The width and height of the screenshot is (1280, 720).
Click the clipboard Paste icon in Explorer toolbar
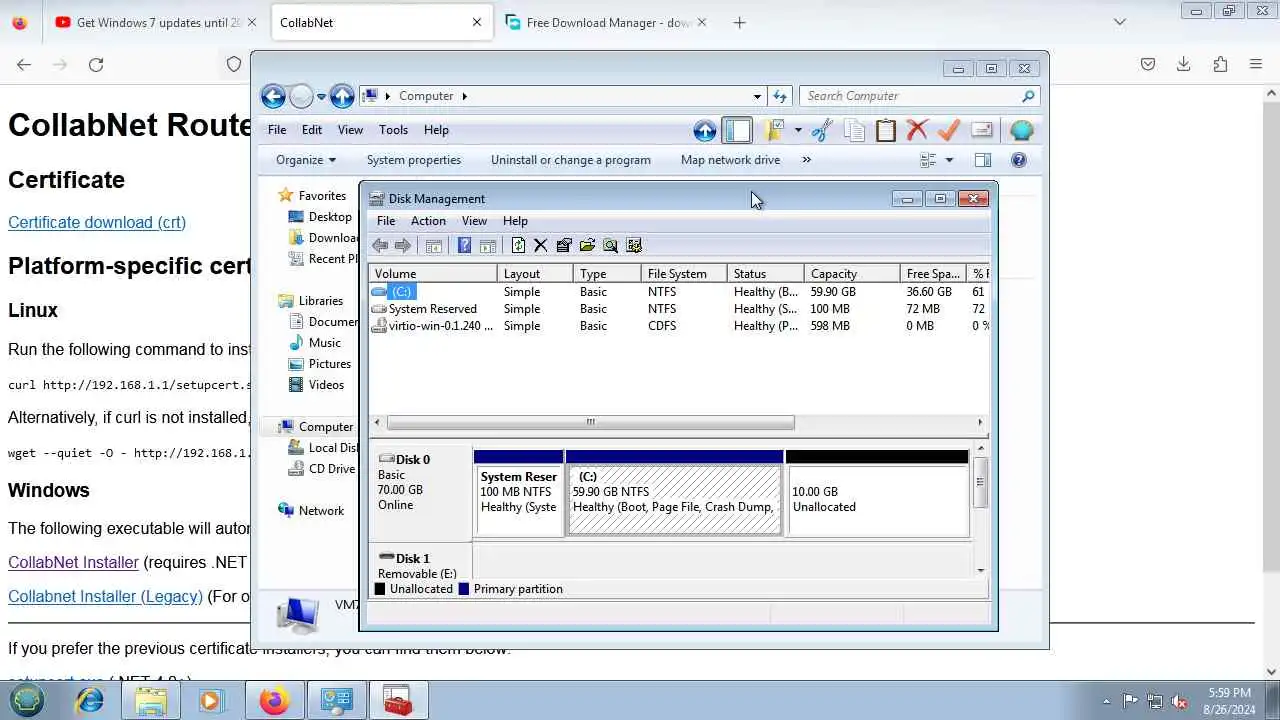click(x=886, y=130)
